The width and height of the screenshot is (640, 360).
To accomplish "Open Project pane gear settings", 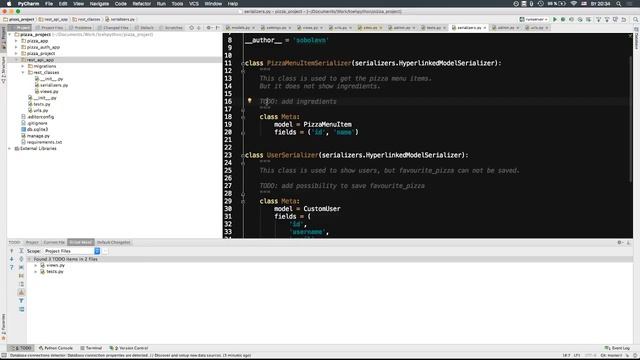I will pyautogui.click(x=209, y=28).
